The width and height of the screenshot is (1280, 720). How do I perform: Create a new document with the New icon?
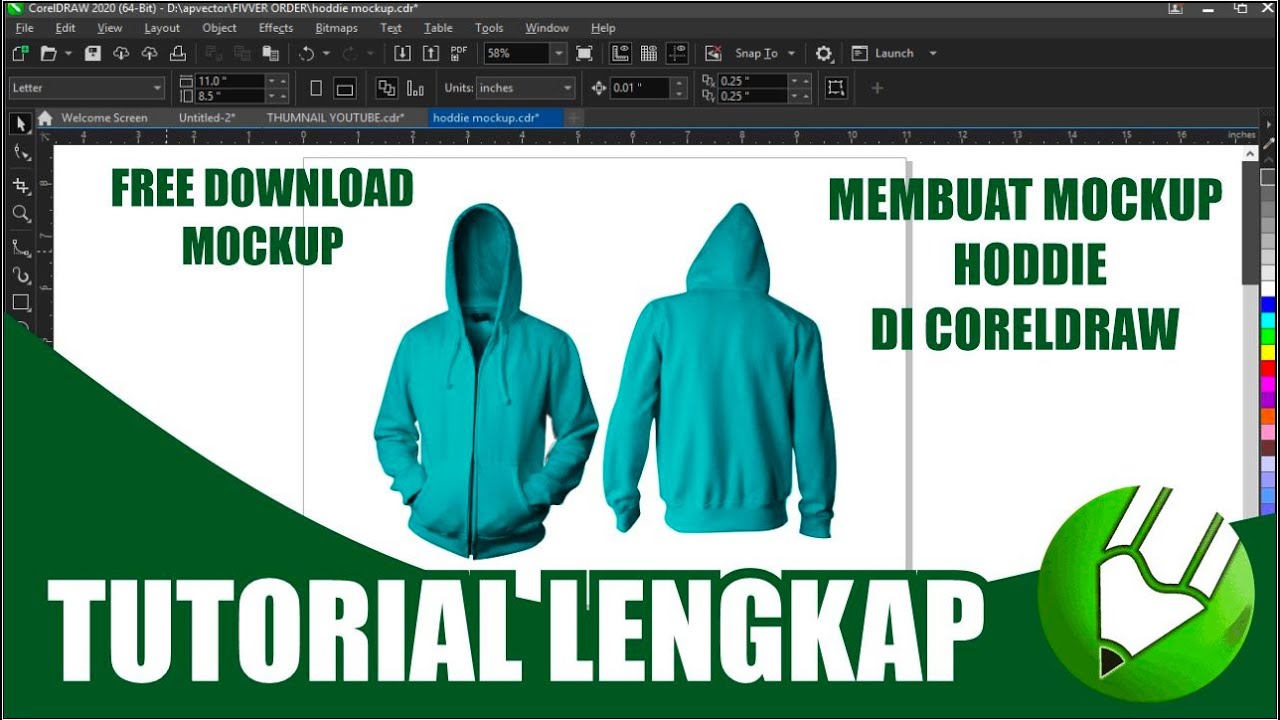pyautogui.click(x=20, y=53)
